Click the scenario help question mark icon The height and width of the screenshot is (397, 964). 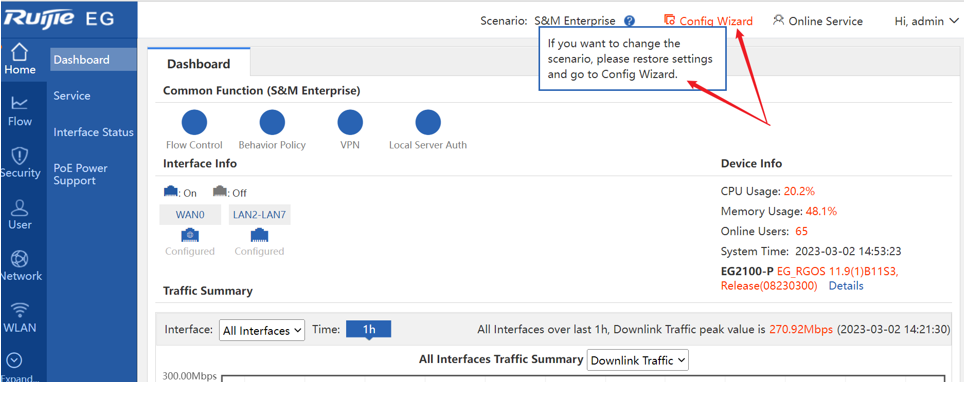629,21
